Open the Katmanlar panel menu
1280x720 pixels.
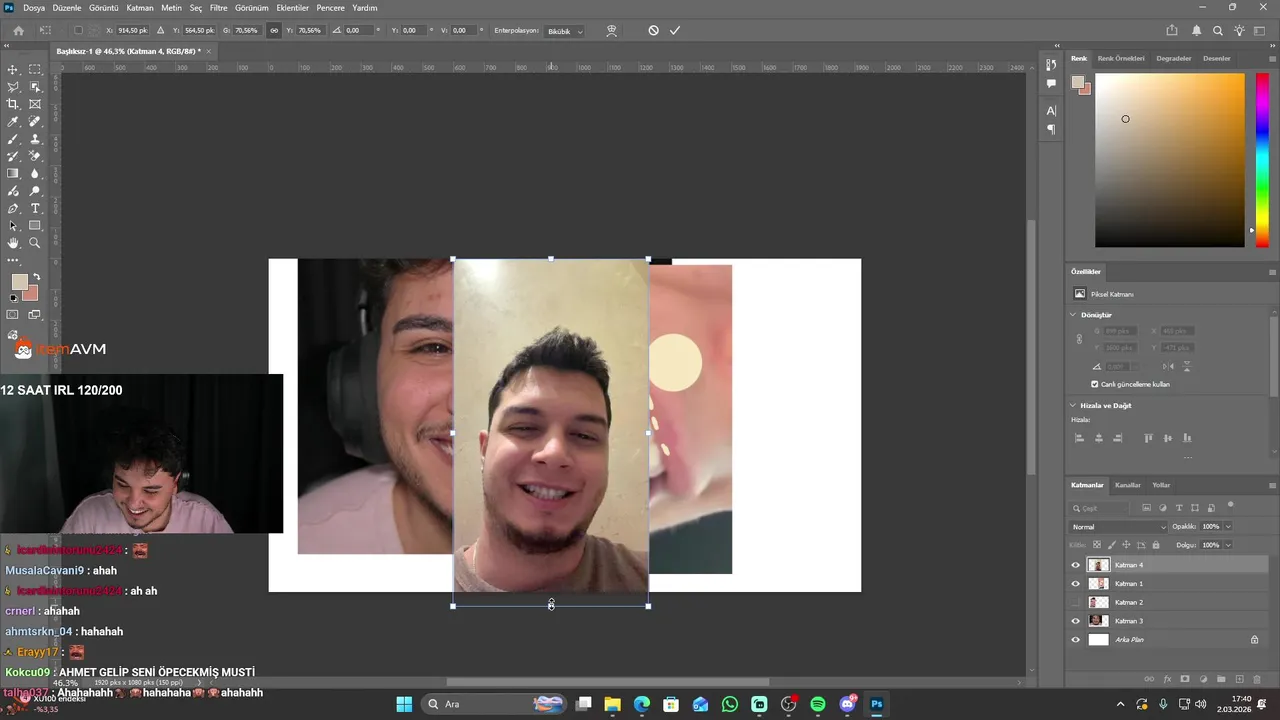point(1272,485)
